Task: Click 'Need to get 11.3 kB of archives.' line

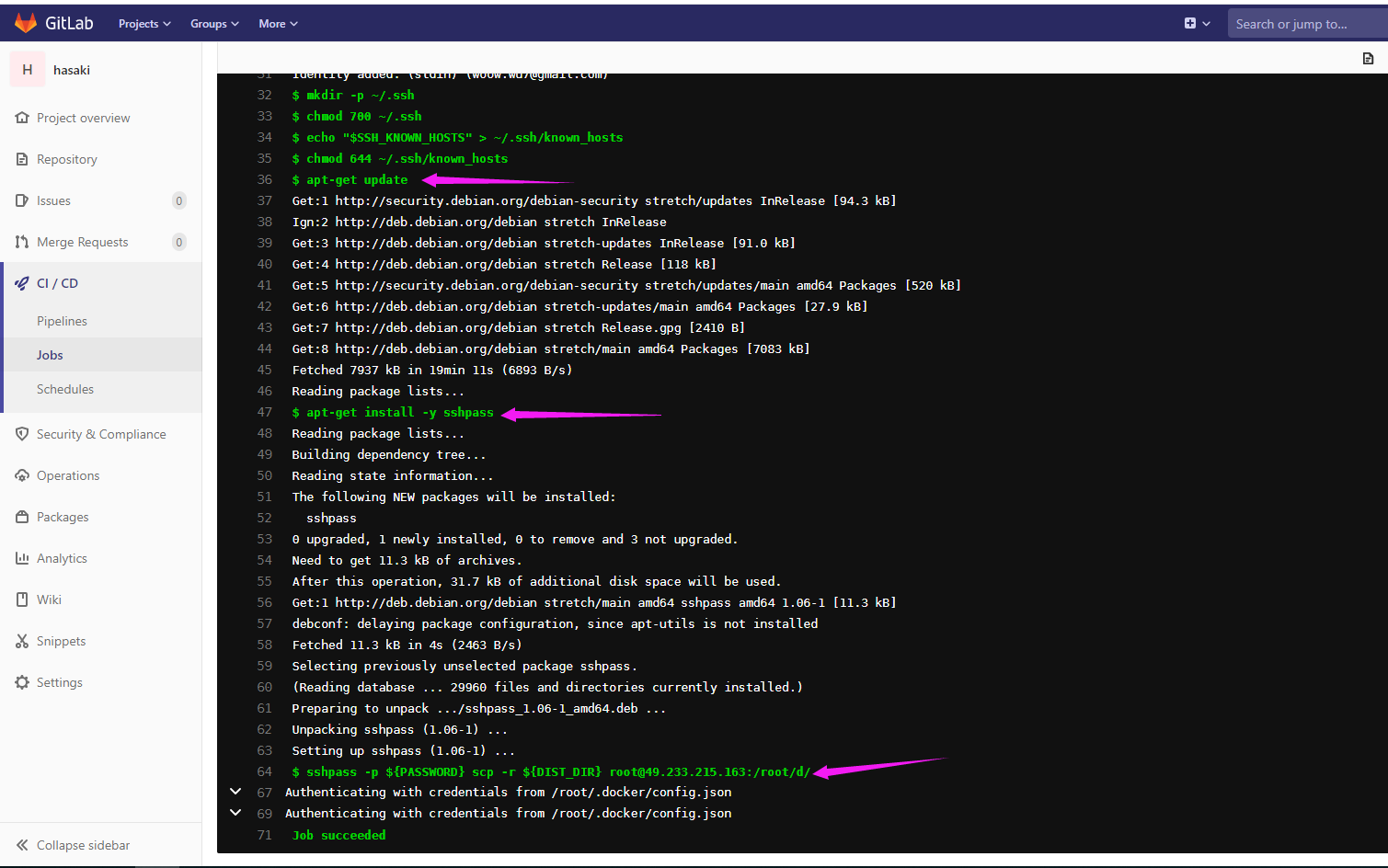Action: [x=407, y=560]
